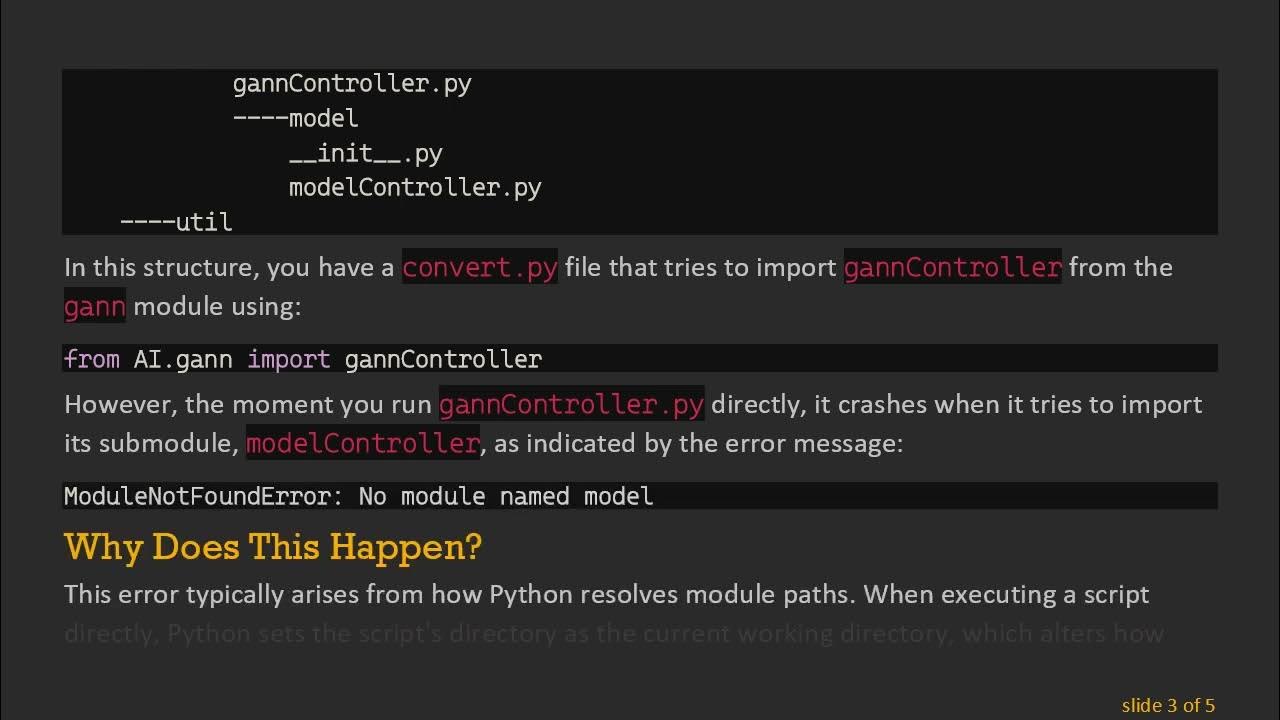Click the 'slide 3 of 5' indicator
This screenshot has height=720, width=1280.
coord(1168,705)
